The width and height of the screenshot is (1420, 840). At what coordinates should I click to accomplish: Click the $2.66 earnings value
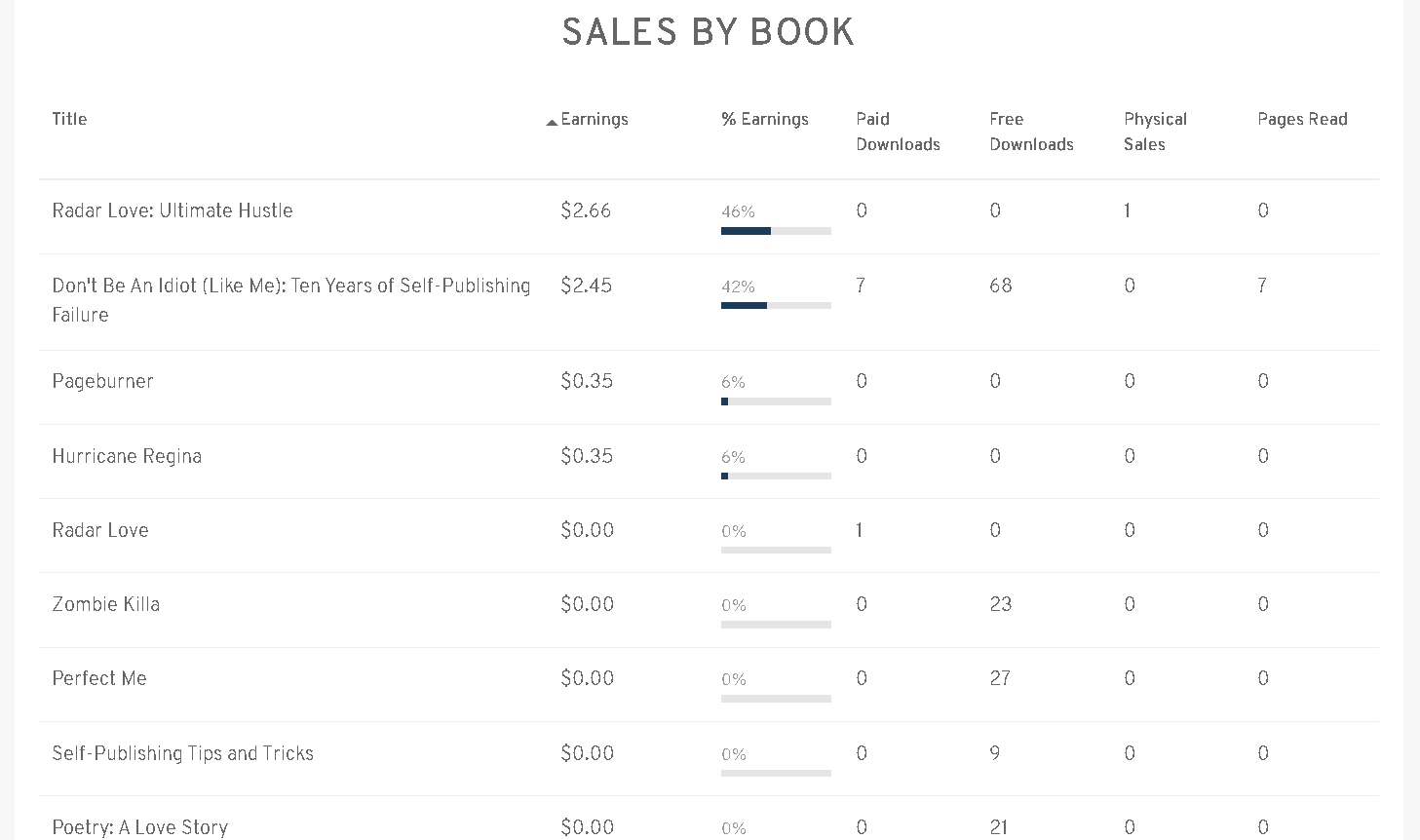tap(586, 210)
